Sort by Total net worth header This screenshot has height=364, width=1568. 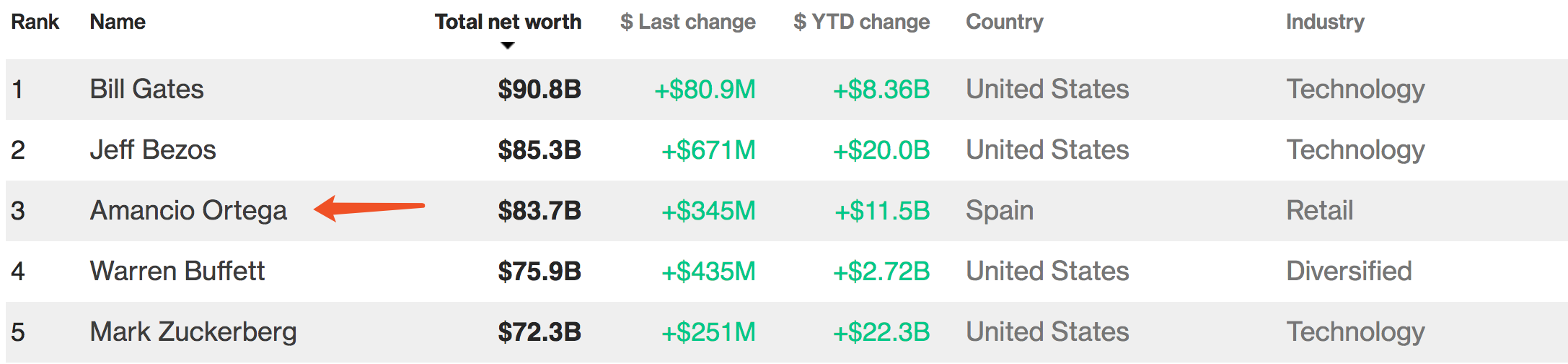click(x=508, y=22)
